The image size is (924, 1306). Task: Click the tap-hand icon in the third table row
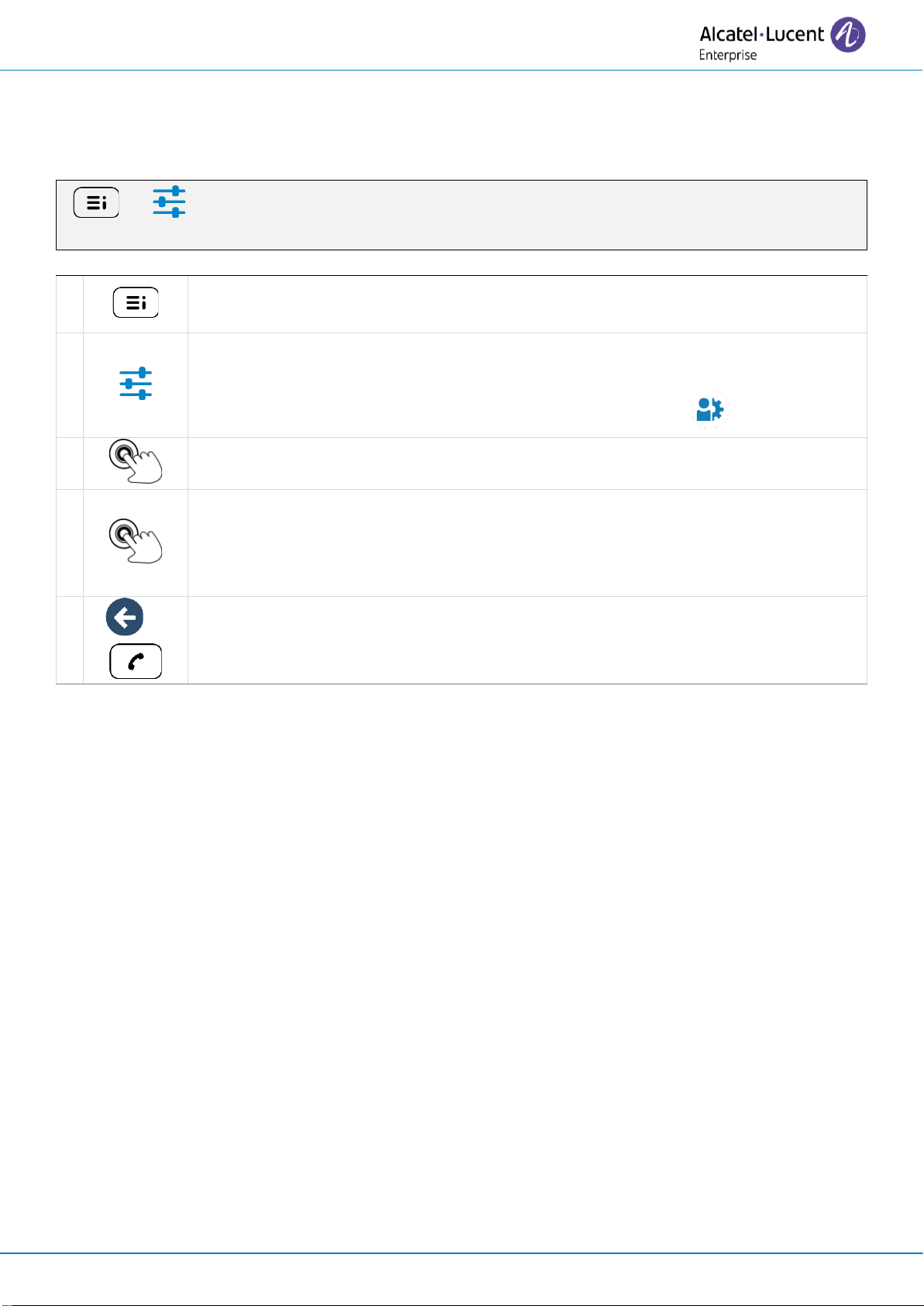pos(136,461)
